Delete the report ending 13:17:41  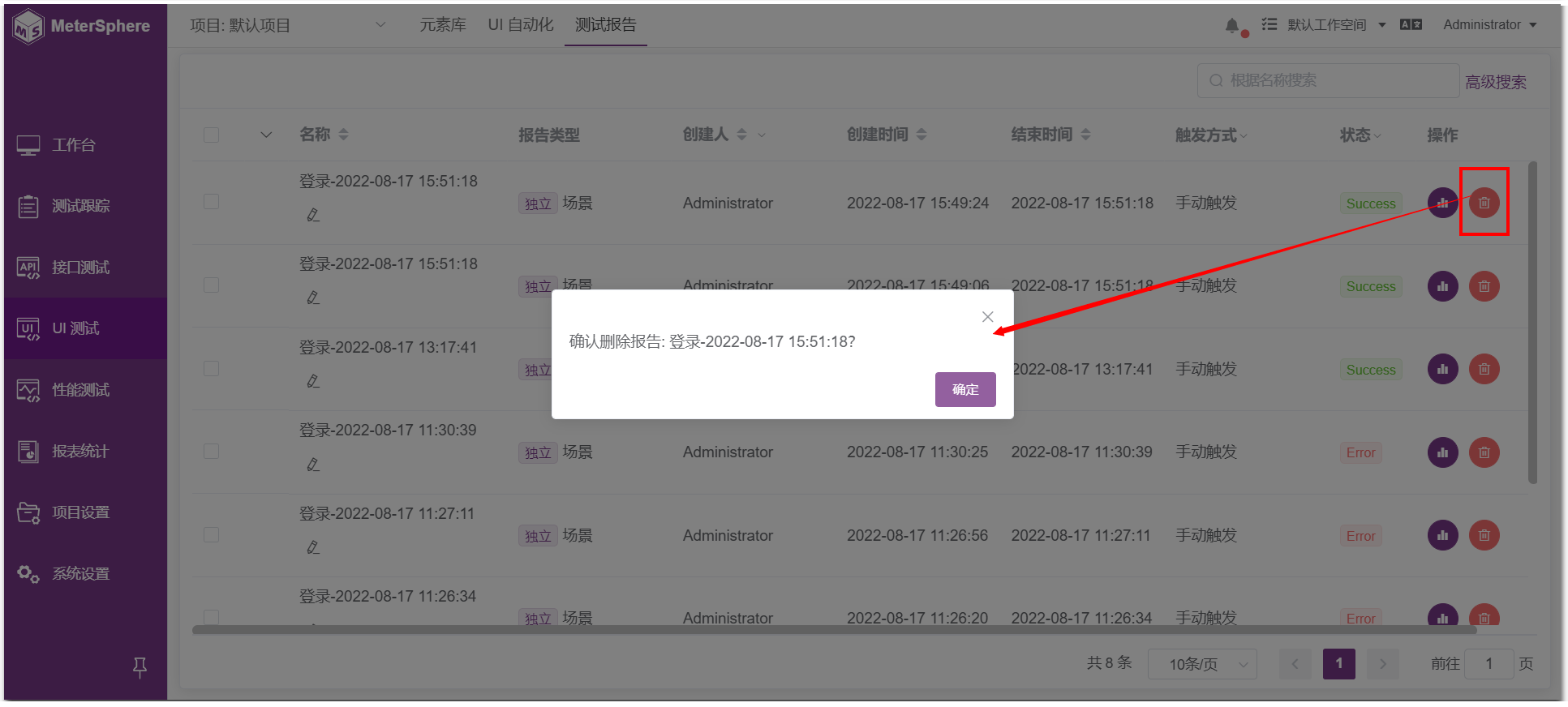click(1484, 369)
